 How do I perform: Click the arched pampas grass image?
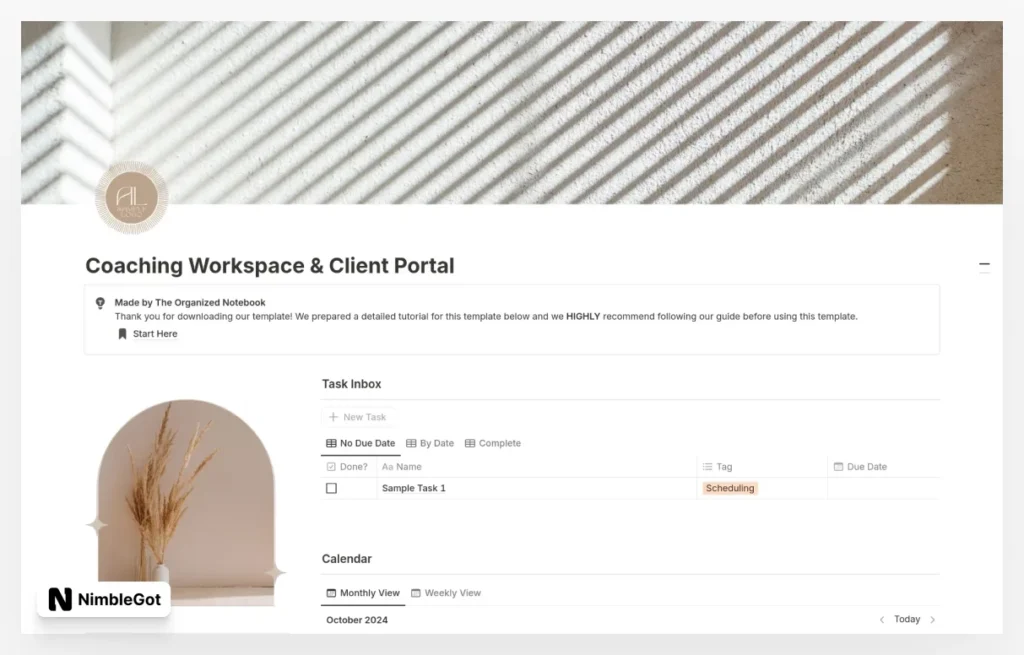(x=186, y=503)
